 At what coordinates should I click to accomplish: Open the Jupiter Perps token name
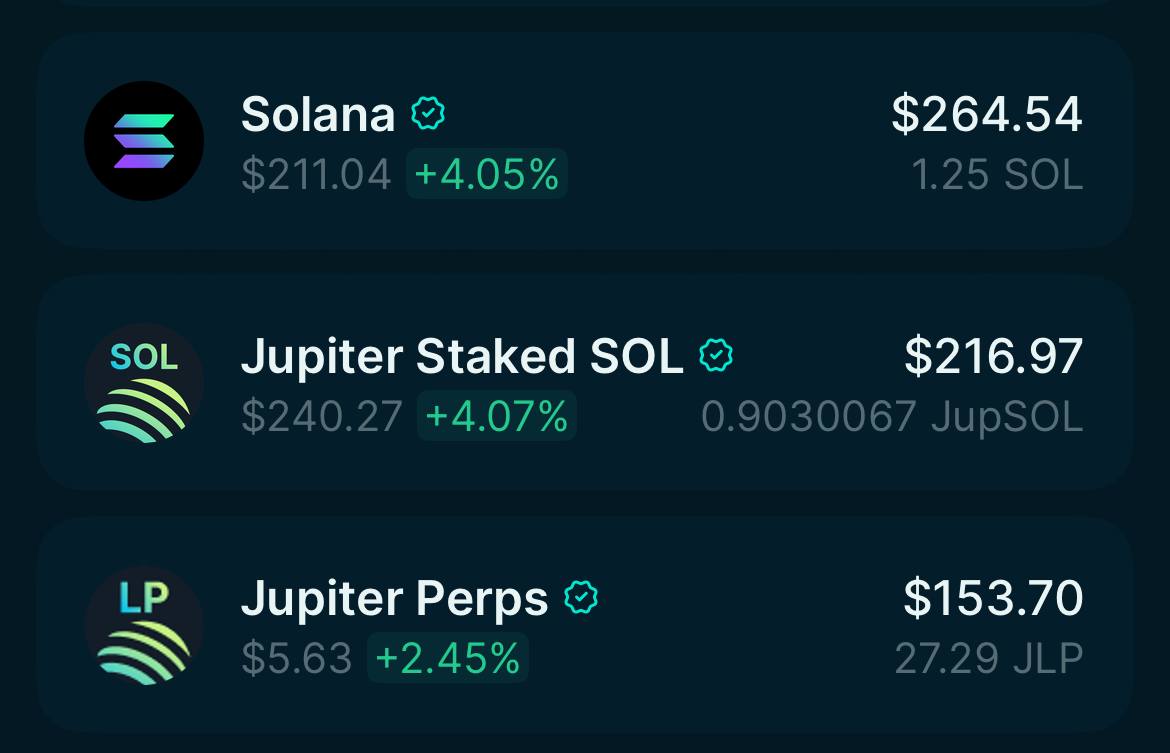tap(394, 599)
